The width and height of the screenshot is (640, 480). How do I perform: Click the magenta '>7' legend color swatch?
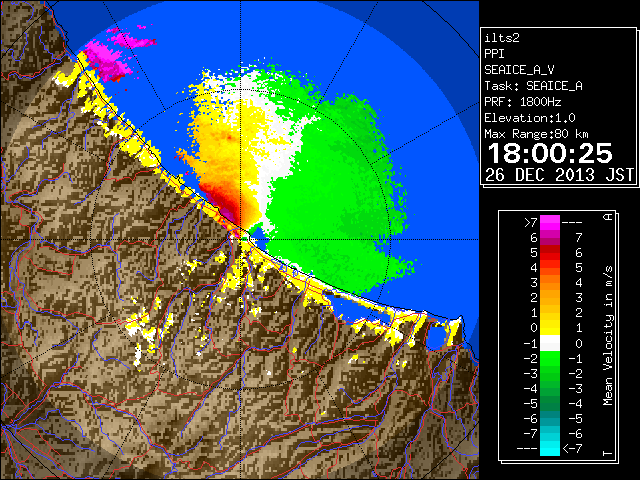550,223
